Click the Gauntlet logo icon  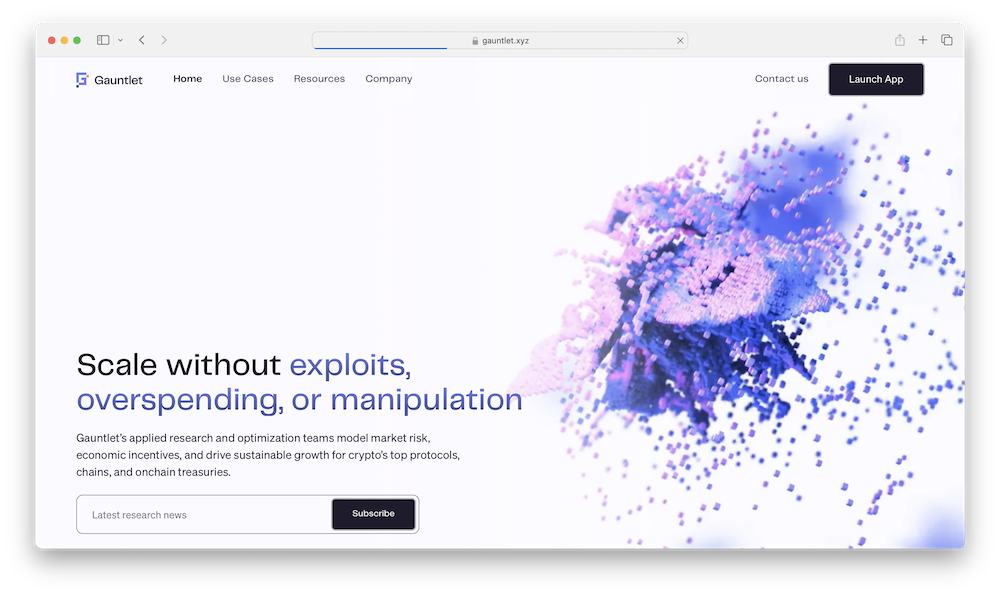point(82,80)
